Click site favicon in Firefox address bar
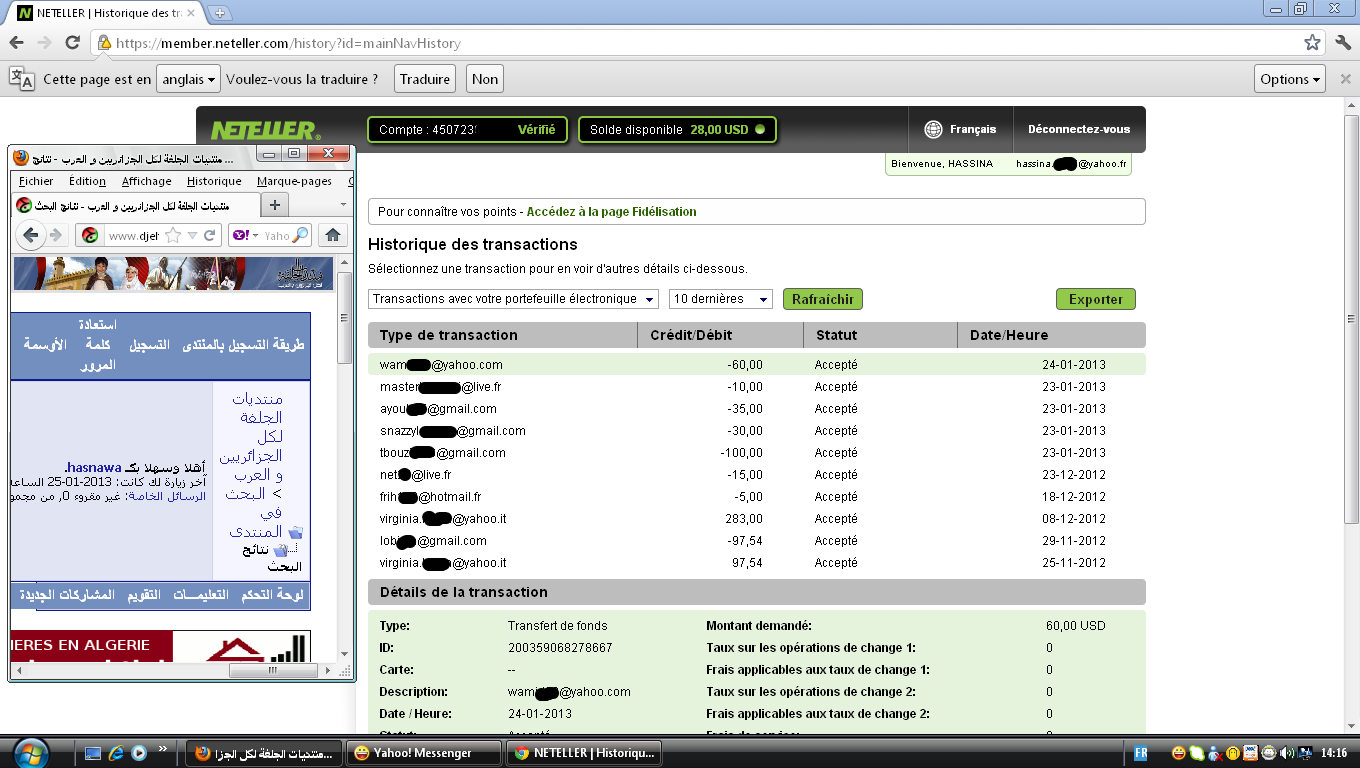This screenshot has width=1360, height=768. coord(90,236)
